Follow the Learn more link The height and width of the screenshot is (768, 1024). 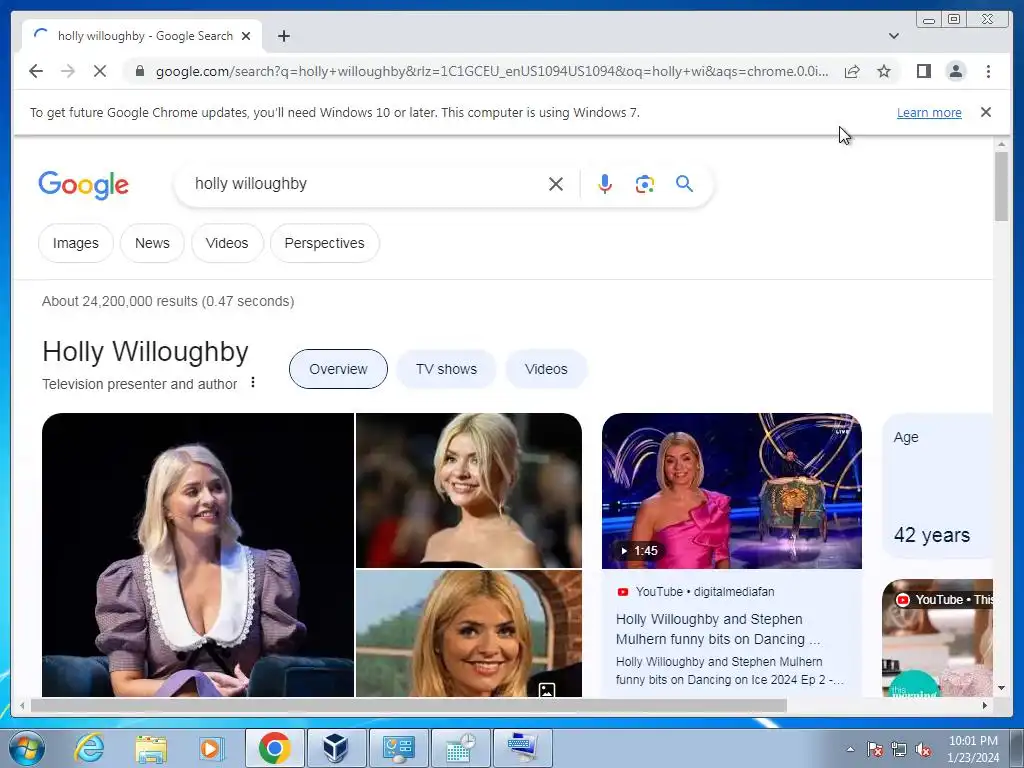tap(929, 112)
